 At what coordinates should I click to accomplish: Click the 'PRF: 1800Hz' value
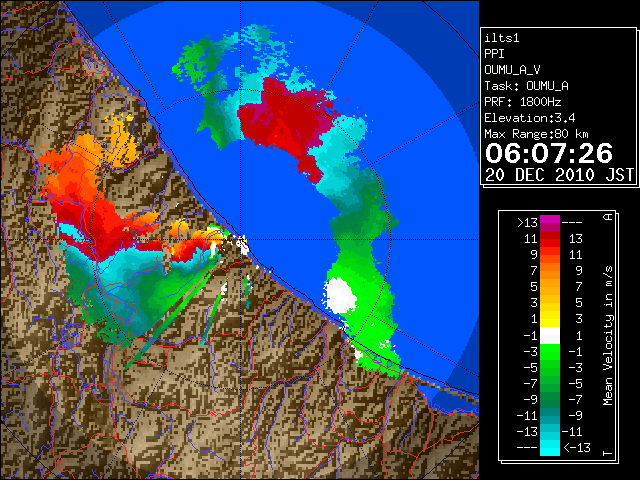tap(522, 102)
